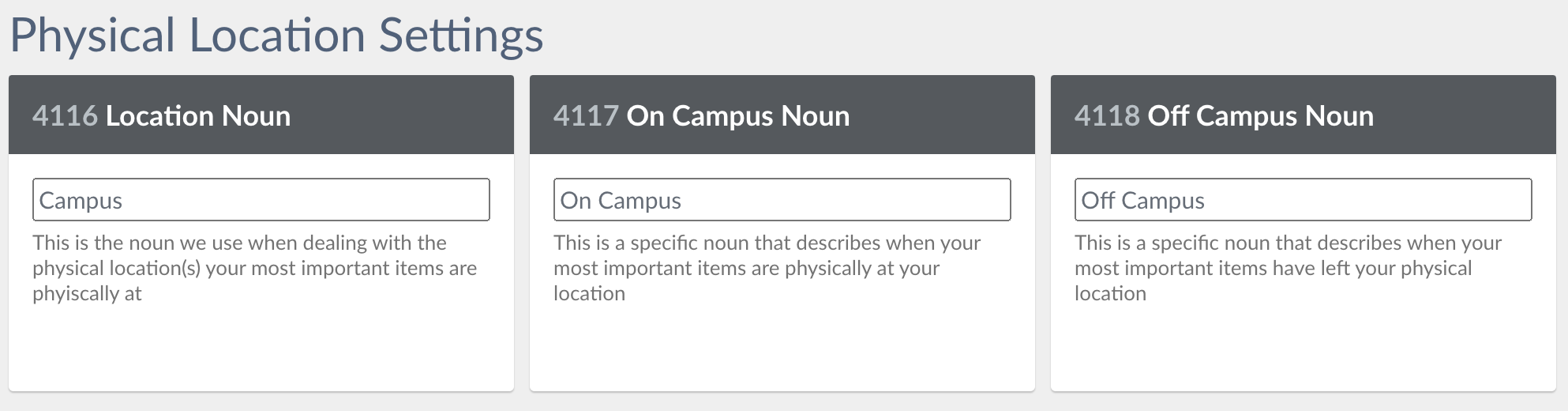Viewport: 1568px width, 411px height.
Task: Select the Off Campus Noun card title
Action: tap(1260, 116)
